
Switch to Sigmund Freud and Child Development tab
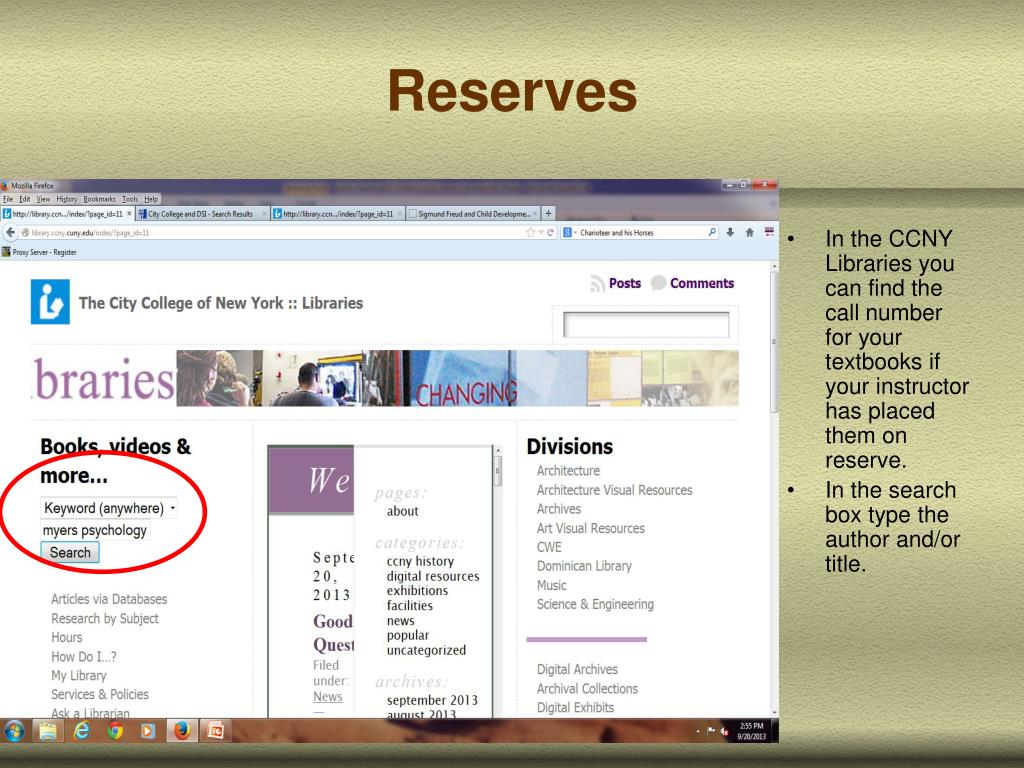pos(473,214)
